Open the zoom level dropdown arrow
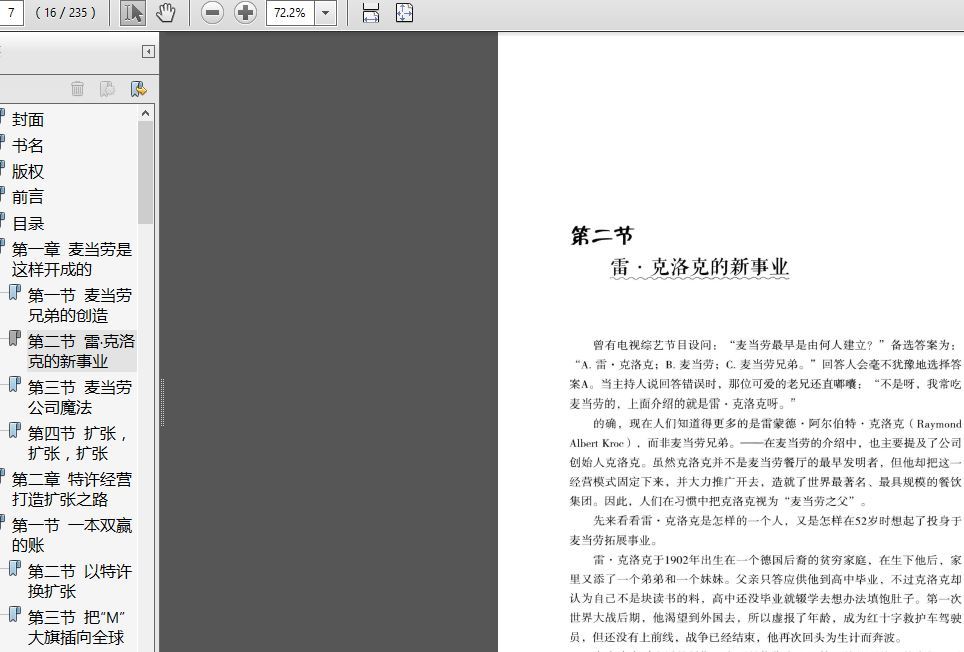964x652 pixels. click(x=325, y=13)
